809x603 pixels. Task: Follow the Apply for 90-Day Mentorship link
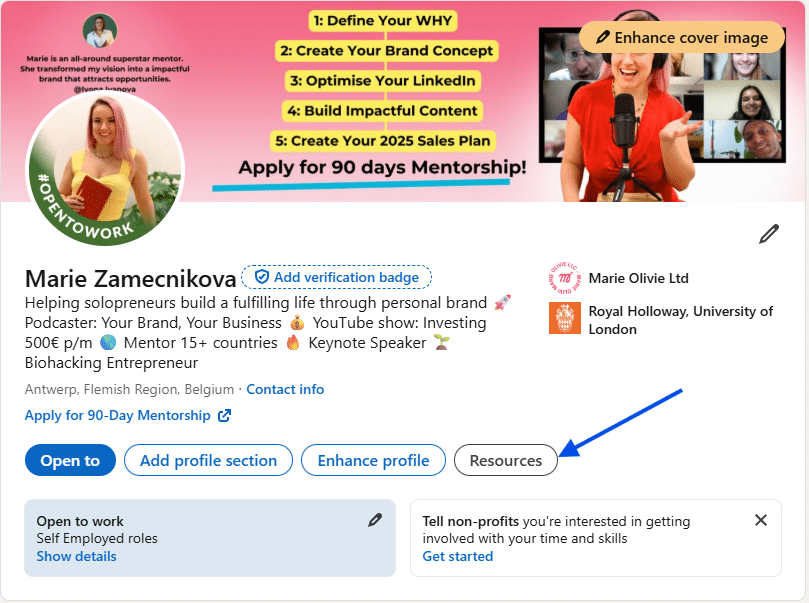point(118,415)
